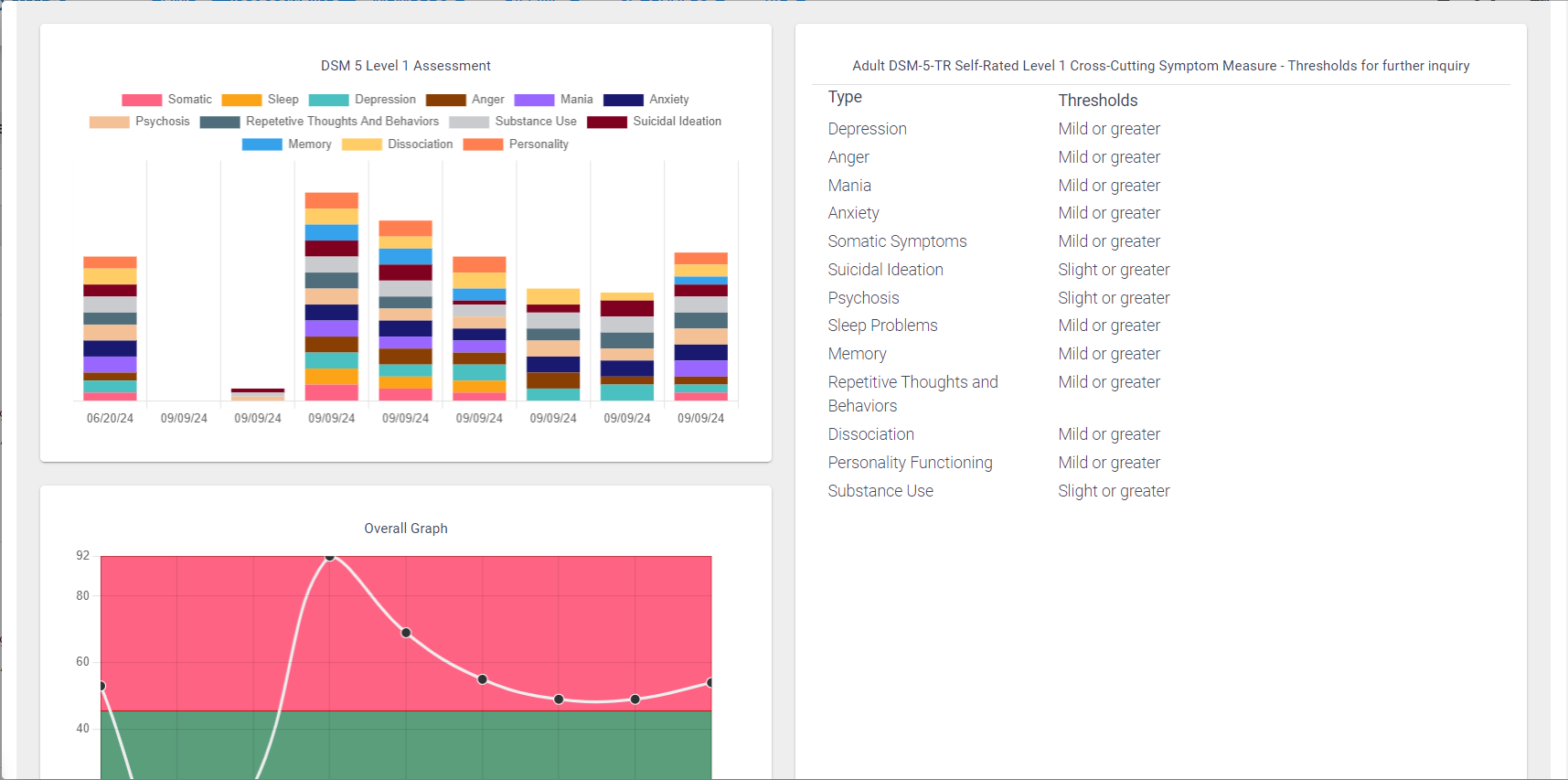1568x780 pixels.
Task: Select the Type column header
Action: pos(845,97)
